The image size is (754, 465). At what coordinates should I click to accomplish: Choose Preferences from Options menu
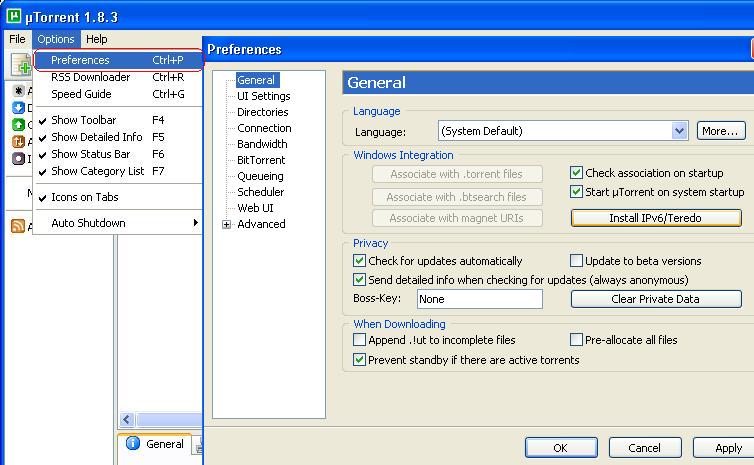[119, 60]
